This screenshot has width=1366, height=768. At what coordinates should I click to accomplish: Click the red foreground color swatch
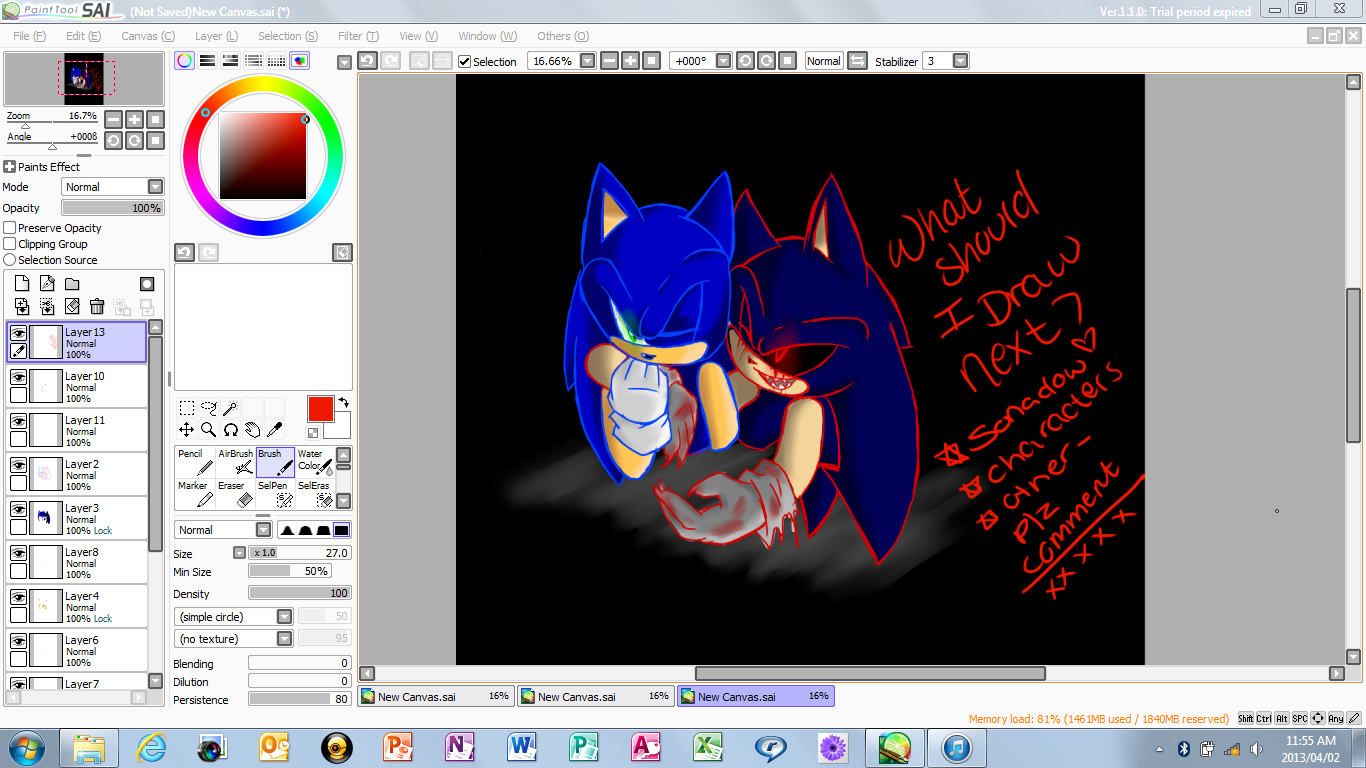320,409
